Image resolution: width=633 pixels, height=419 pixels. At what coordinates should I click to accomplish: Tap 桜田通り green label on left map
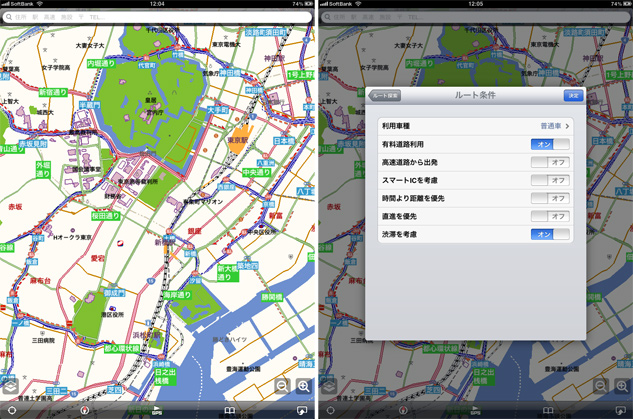click(x=106, y=216)
